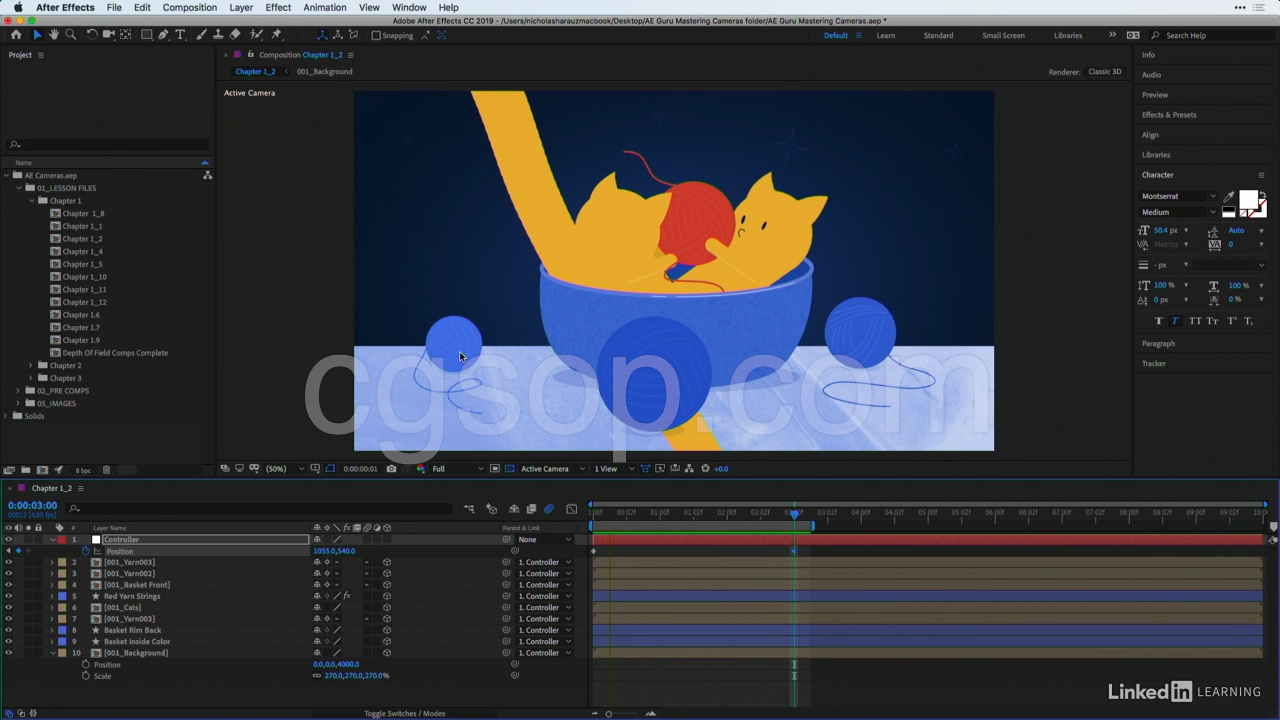
Task: Click the timeline zoom slider handle
Action: tap(608, 714)
